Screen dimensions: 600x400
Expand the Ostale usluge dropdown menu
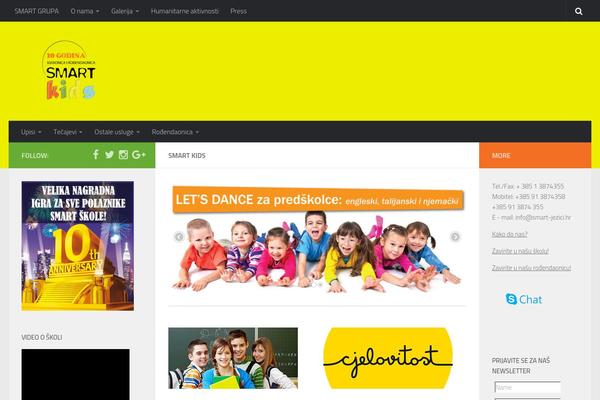pyautogui.click(x=117, y=132)
